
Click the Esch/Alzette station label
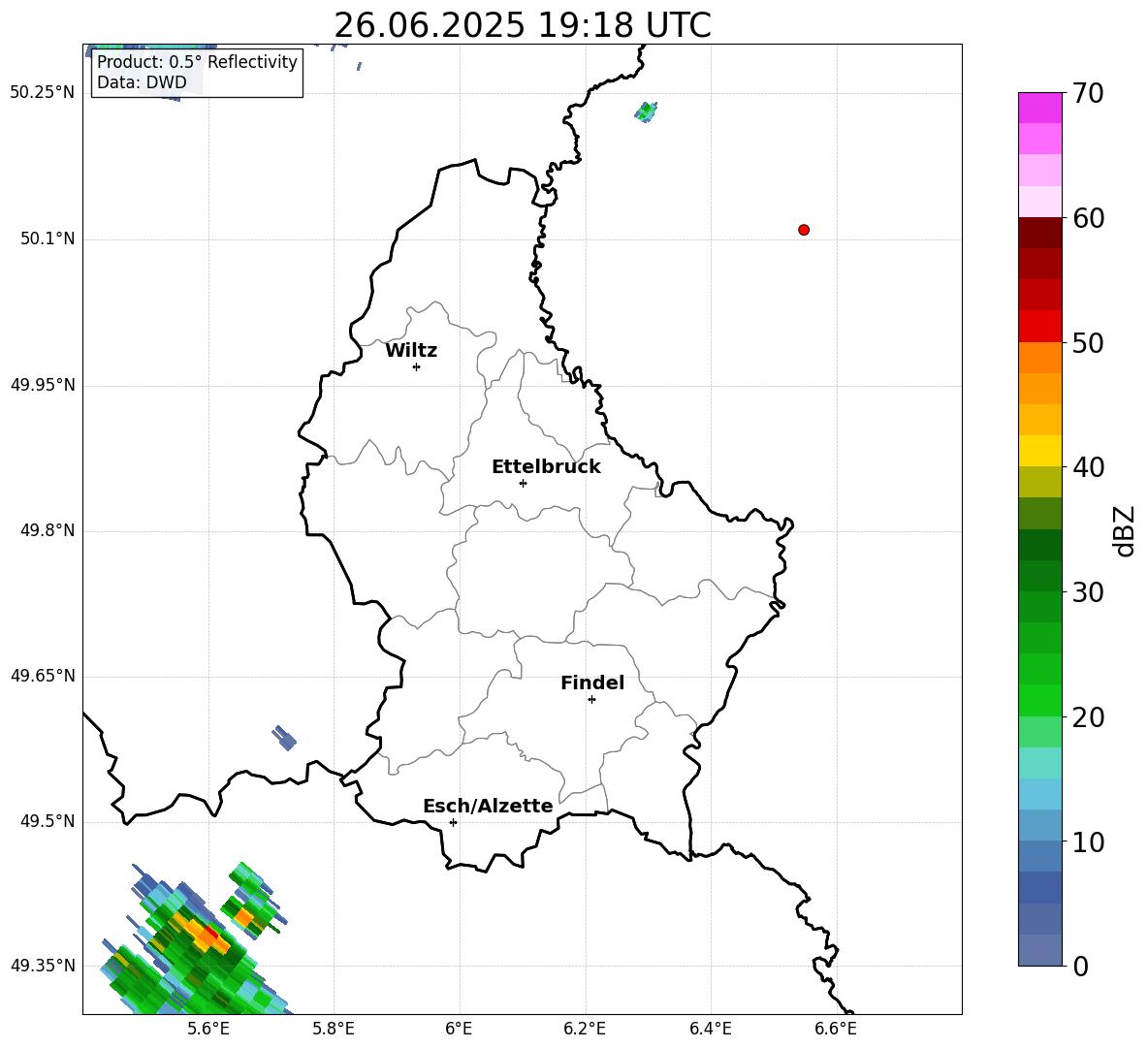(489, 807)
